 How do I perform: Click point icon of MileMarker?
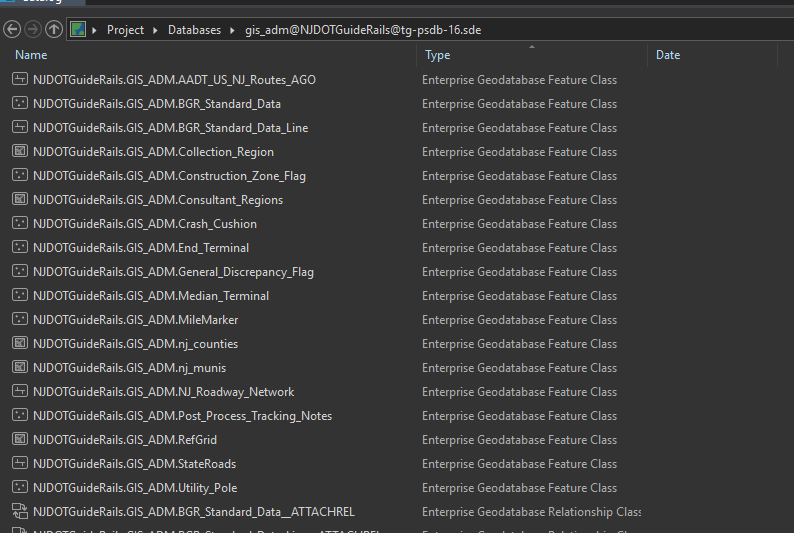20,319
